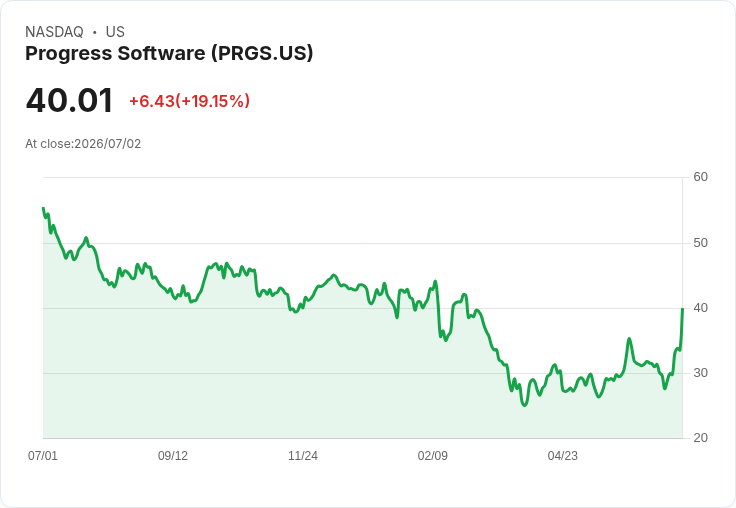Click the 20 price axis label

(700, 438)
